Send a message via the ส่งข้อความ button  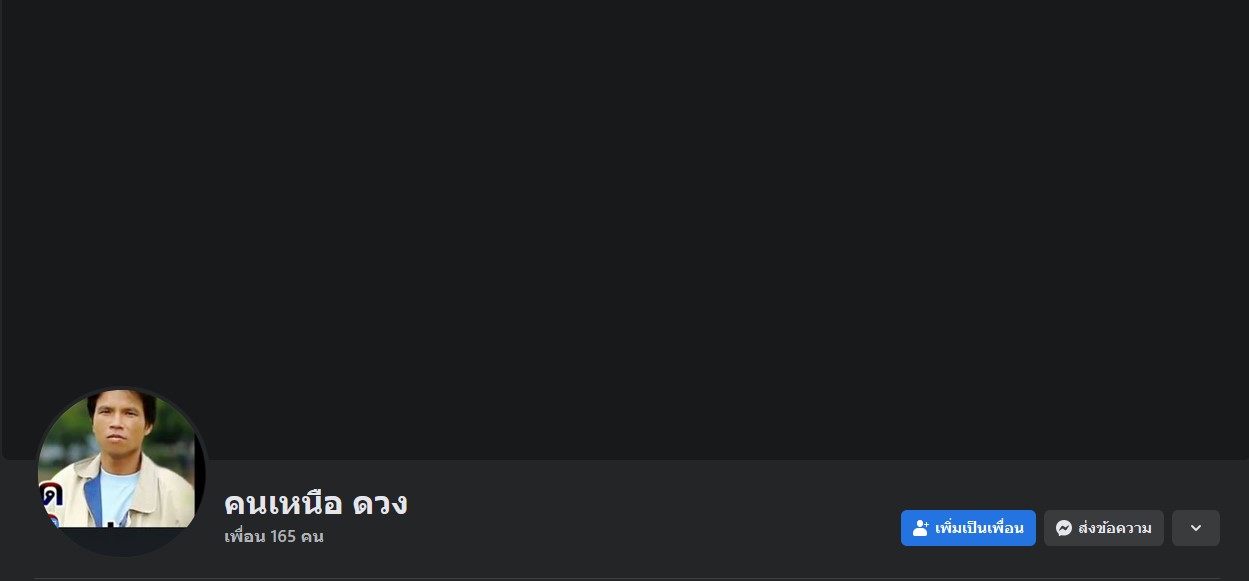coord(1104,528)
